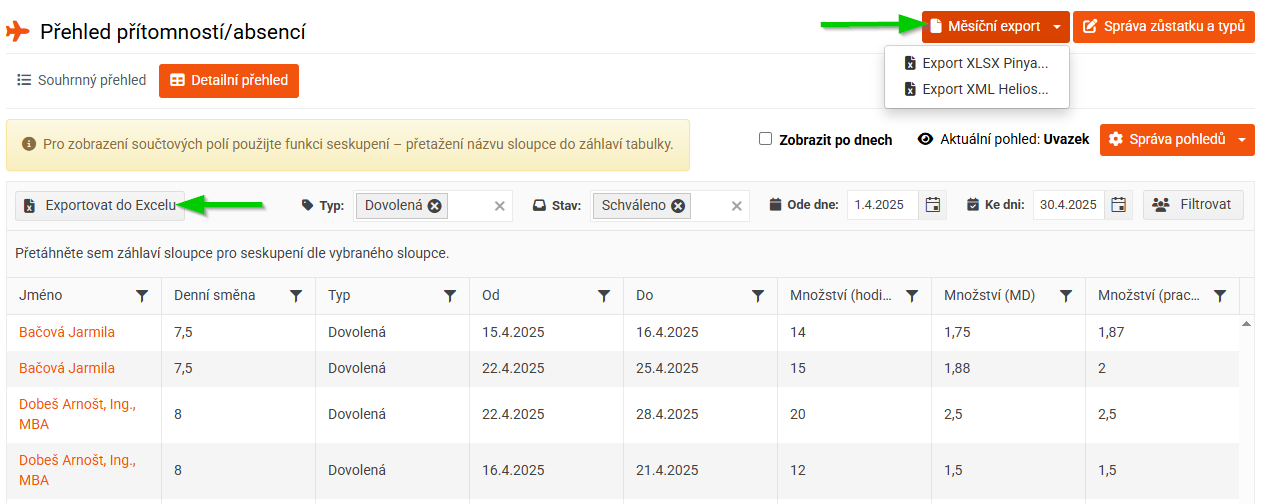
Task: Open Bačová Jarmila link in 15.4.2025 row
Action: tap(67, 332)
